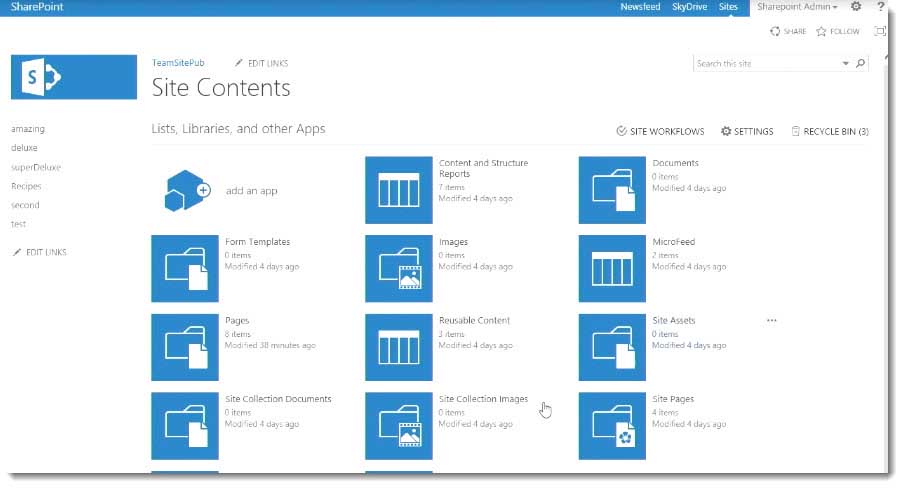This screenshot has width=903, height=488.
Task: Click the search magnifier icon
Action: pos(861,63)
